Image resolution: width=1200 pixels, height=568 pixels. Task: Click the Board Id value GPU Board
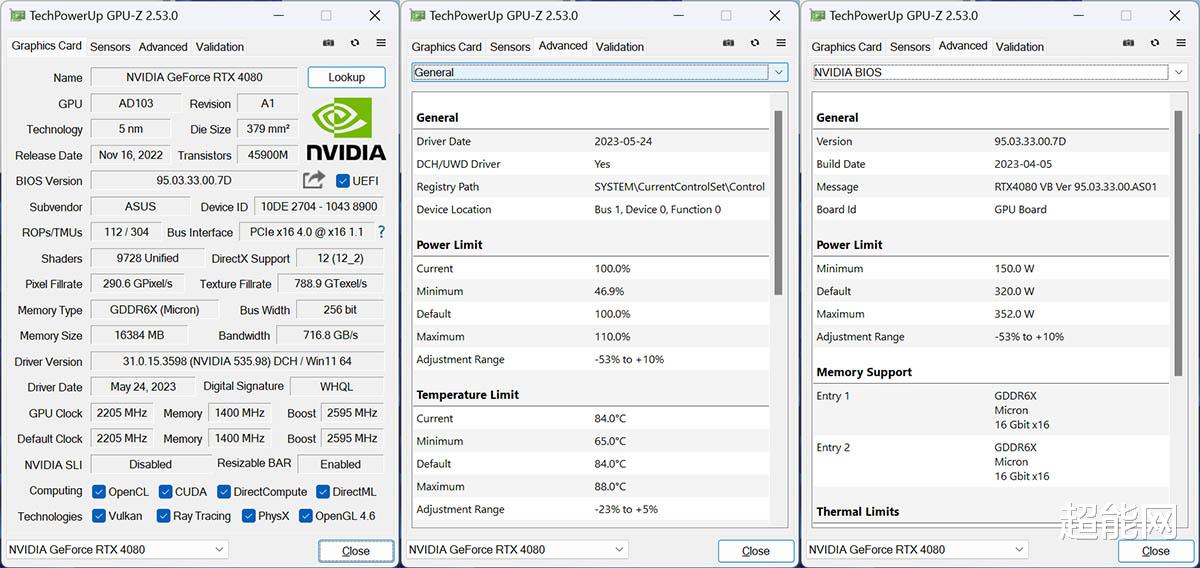pos(1020,210)
